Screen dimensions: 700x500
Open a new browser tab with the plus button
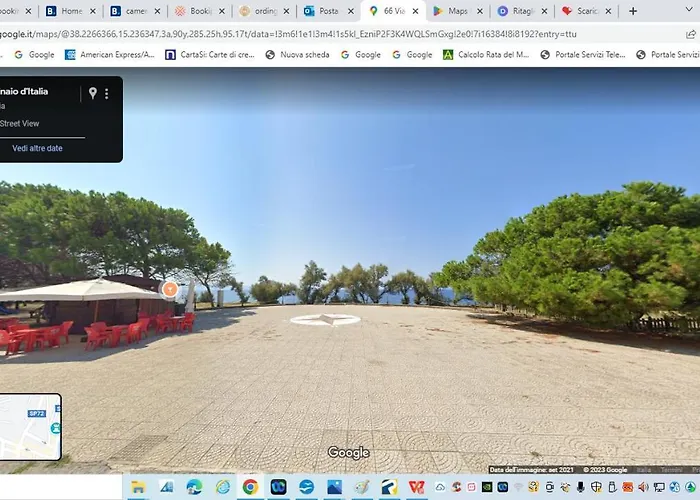(x=633, y=11)
